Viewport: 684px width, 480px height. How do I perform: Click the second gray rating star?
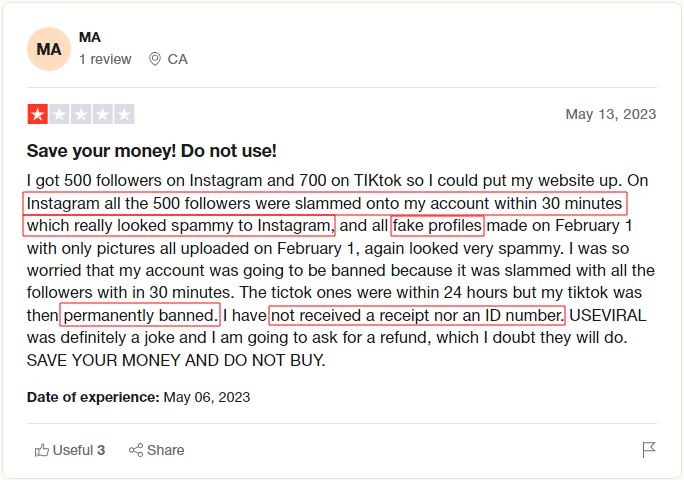pyautogui.click(x=59, y=114)
